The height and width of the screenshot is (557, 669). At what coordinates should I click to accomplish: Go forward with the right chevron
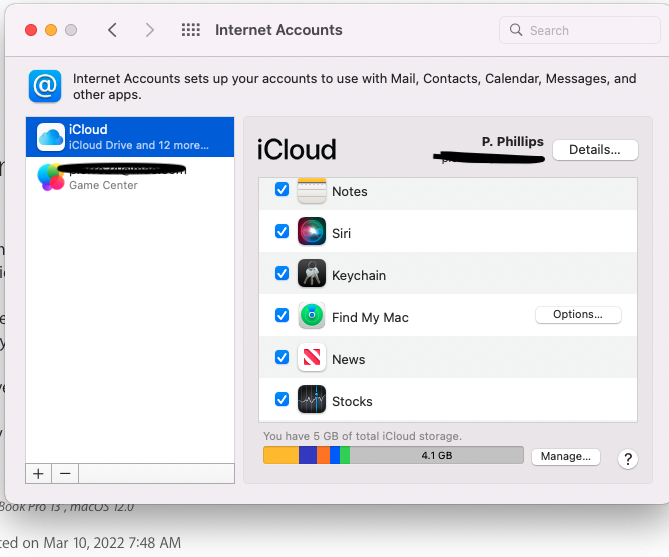coord(149,30)
